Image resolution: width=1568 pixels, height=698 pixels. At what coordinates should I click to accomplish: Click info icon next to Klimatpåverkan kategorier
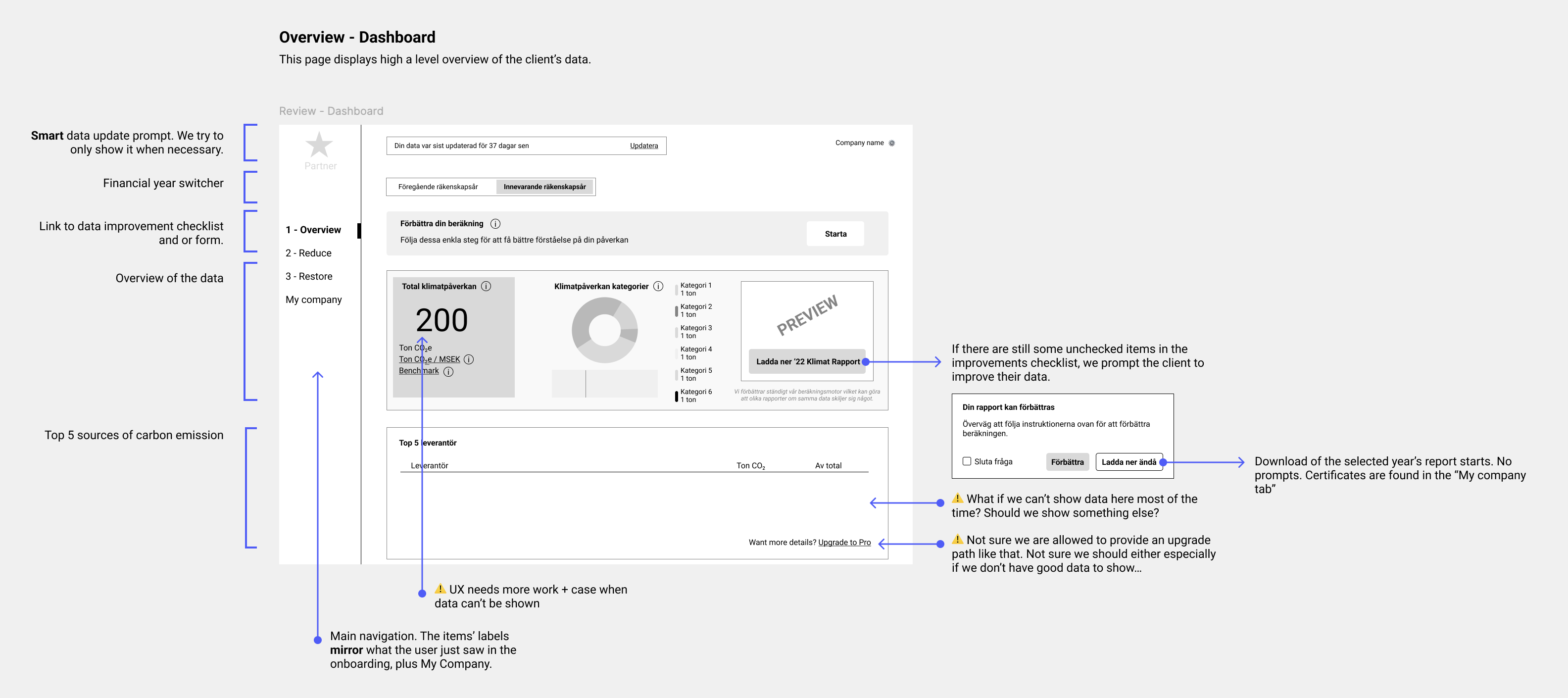[x=658, y=286]
